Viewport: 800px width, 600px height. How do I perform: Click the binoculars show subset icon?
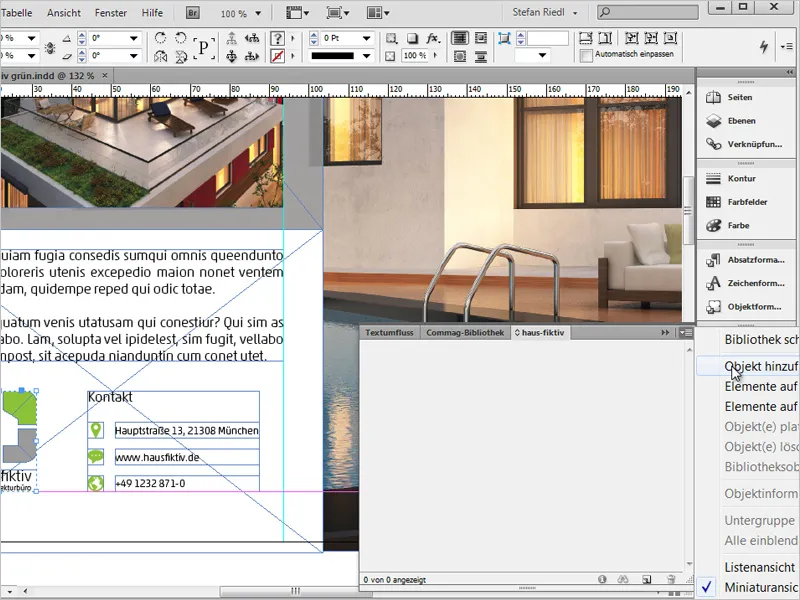point(622,579)
